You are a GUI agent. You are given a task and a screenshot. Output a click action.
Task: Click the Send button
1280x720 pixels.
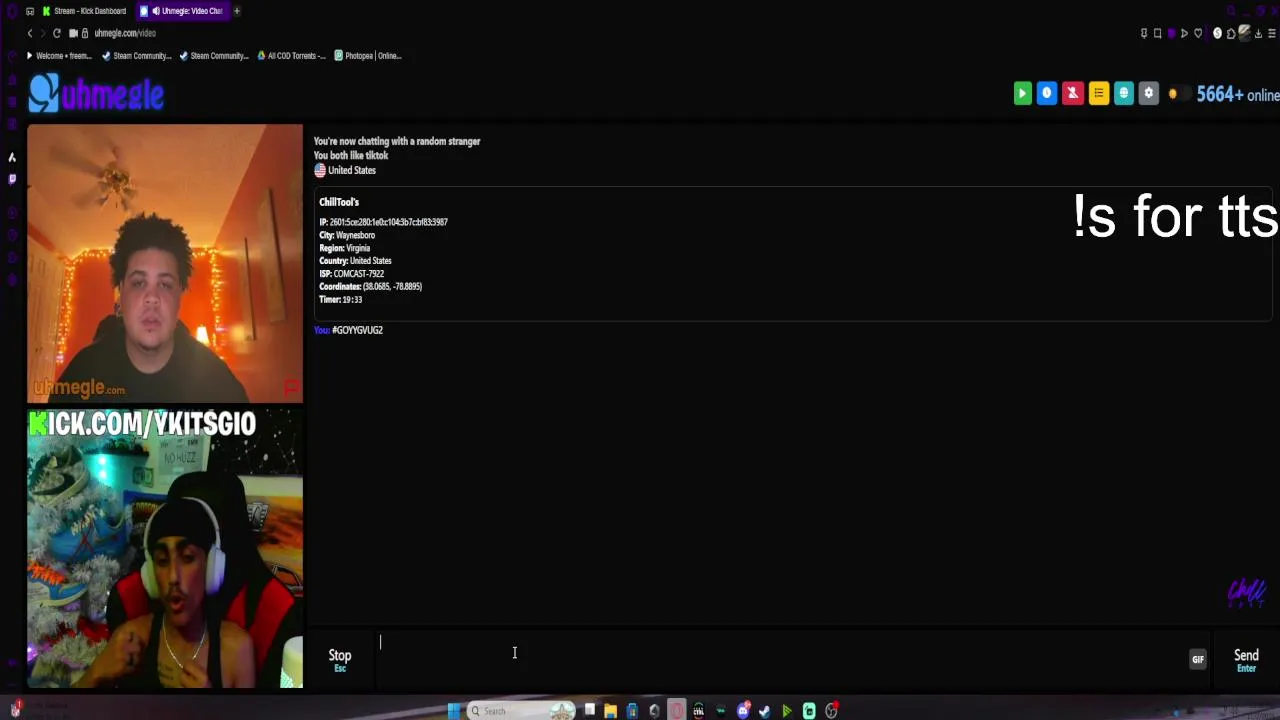click(1246, 659)
